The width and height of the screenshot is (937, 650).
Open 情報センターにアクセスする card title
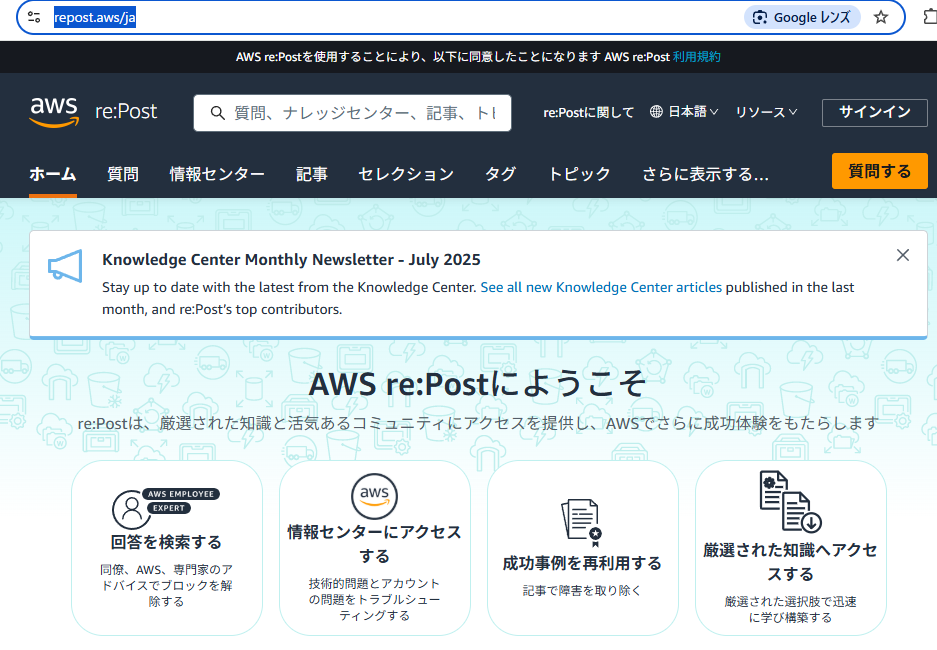(374, 544)
